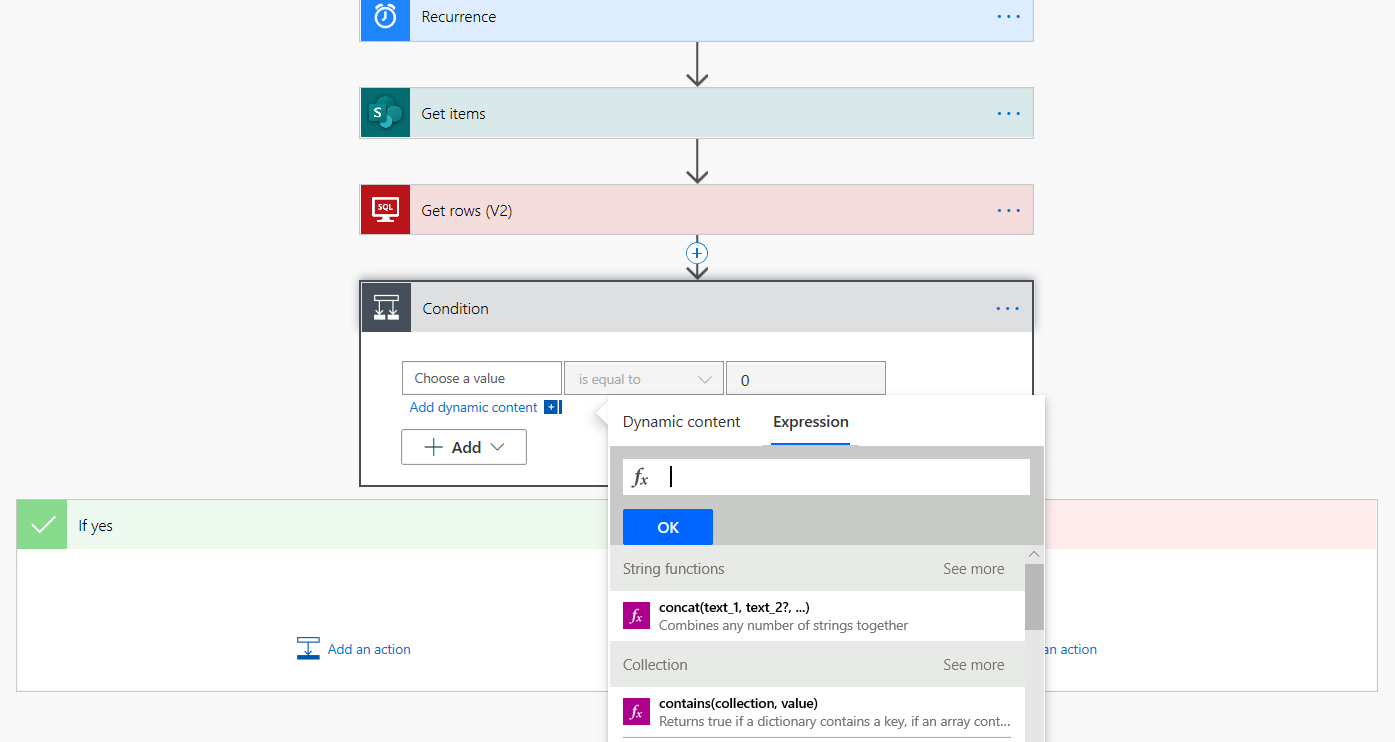Click the Add an action arrow icon
The height and width of the screenshot is (742, 1395).
click(308, 648)
